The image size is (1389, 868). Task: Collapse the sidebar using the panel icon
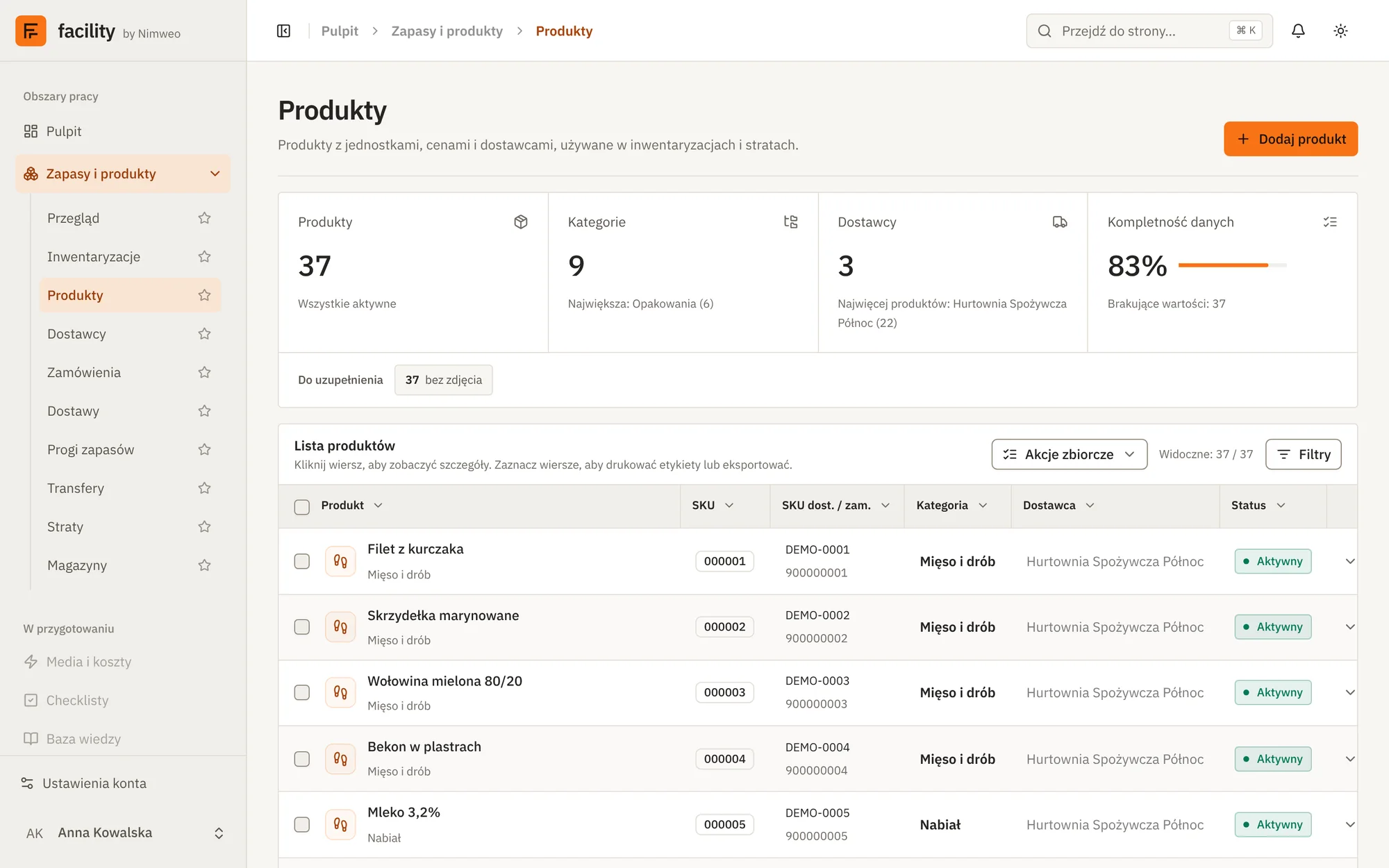tap(283, 31)
